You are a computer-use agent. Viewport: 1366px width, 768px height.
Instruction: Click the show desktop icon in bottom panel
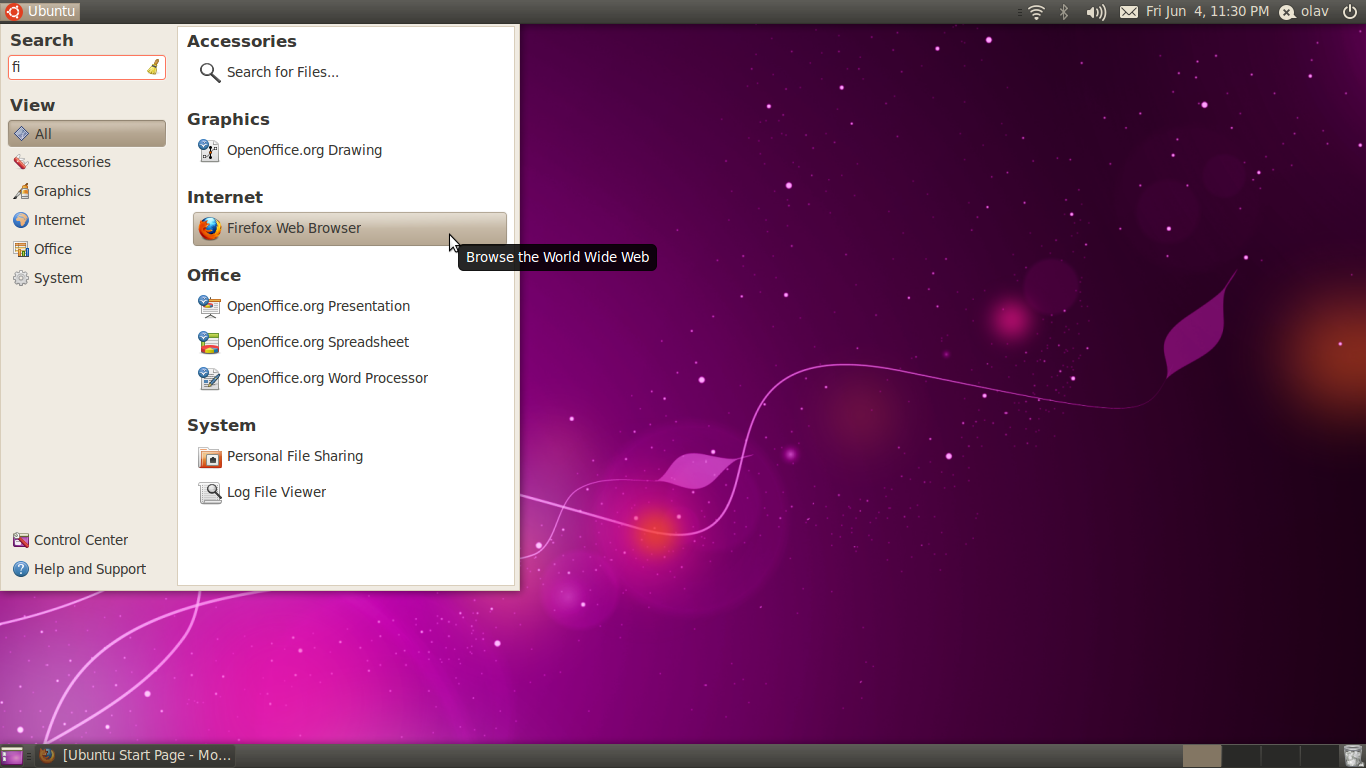[12, 756]
